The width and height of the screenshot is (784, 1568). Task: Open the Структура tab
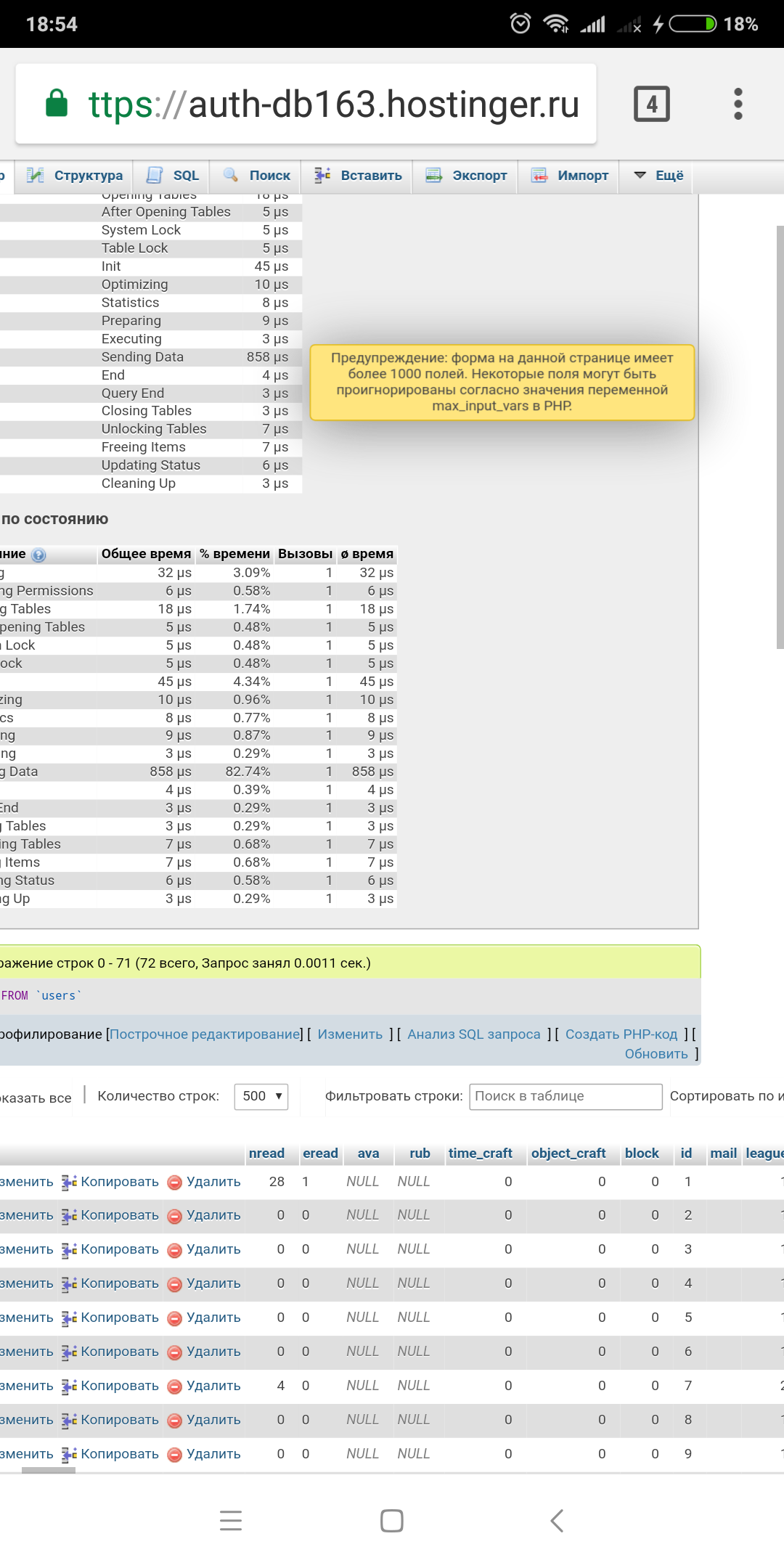coord(75,176)
